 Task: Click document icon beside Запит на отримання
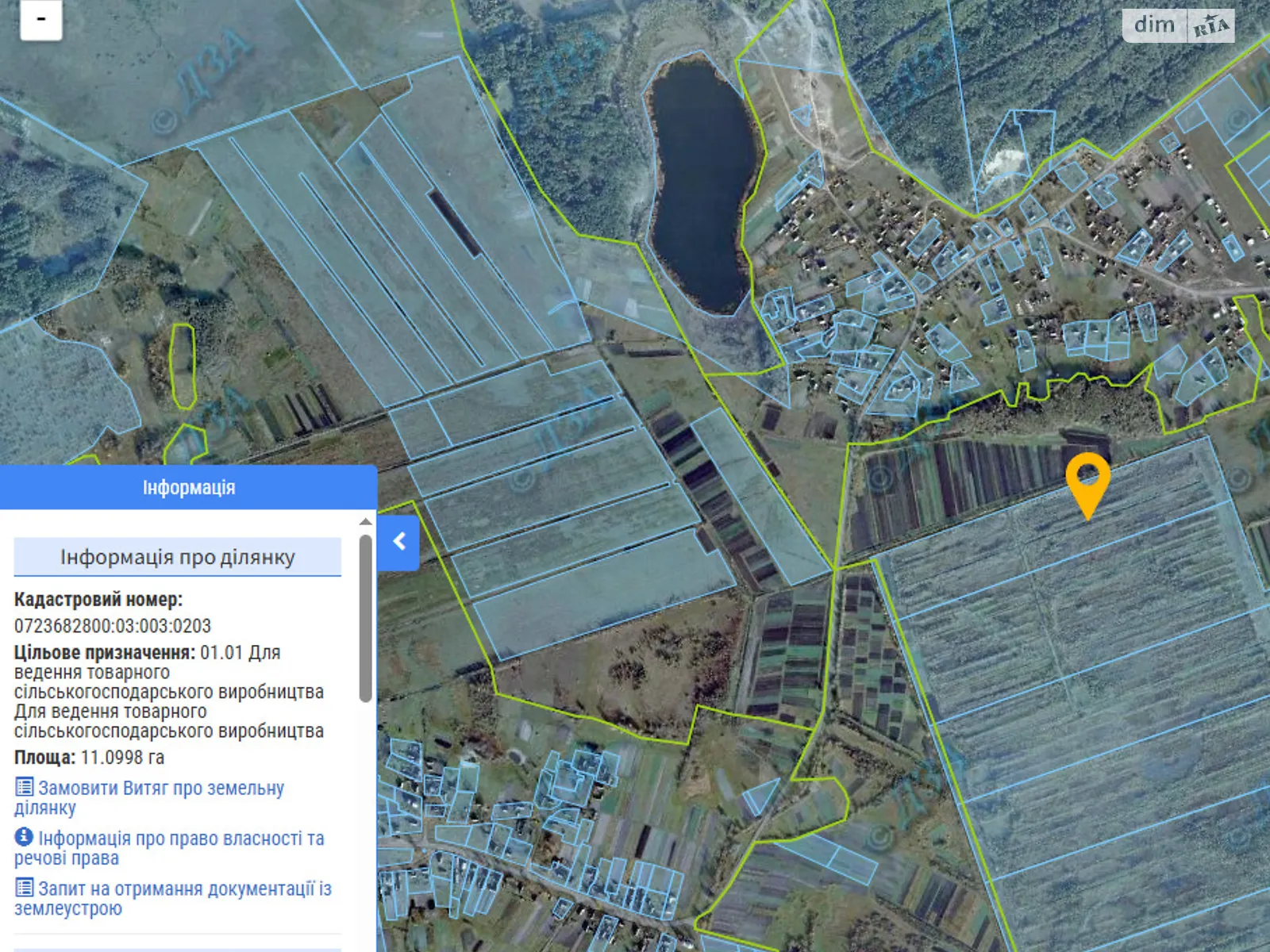pos(25,887)
